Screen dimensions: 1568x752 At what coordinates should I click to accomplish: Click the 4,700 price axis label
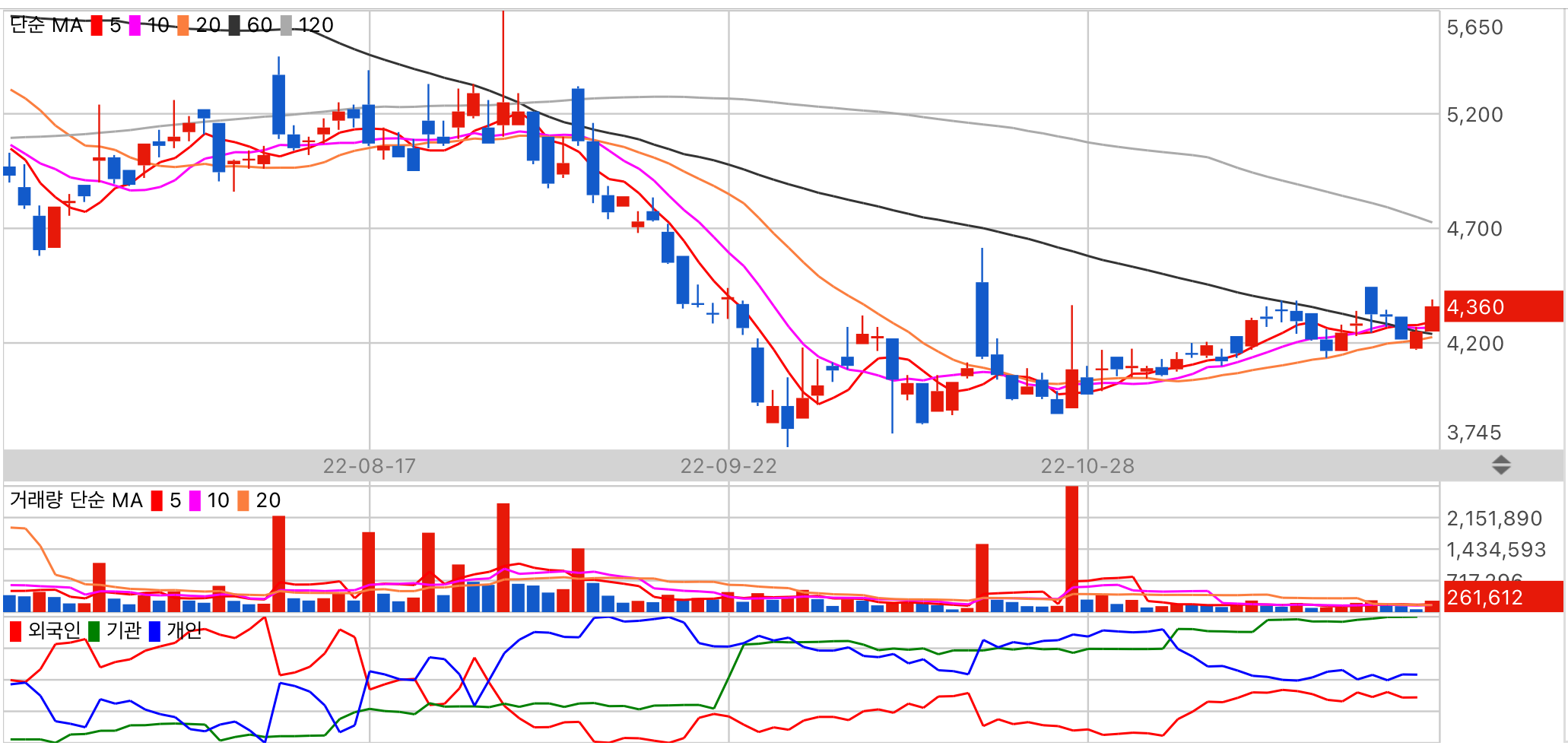click(1474, 229)
